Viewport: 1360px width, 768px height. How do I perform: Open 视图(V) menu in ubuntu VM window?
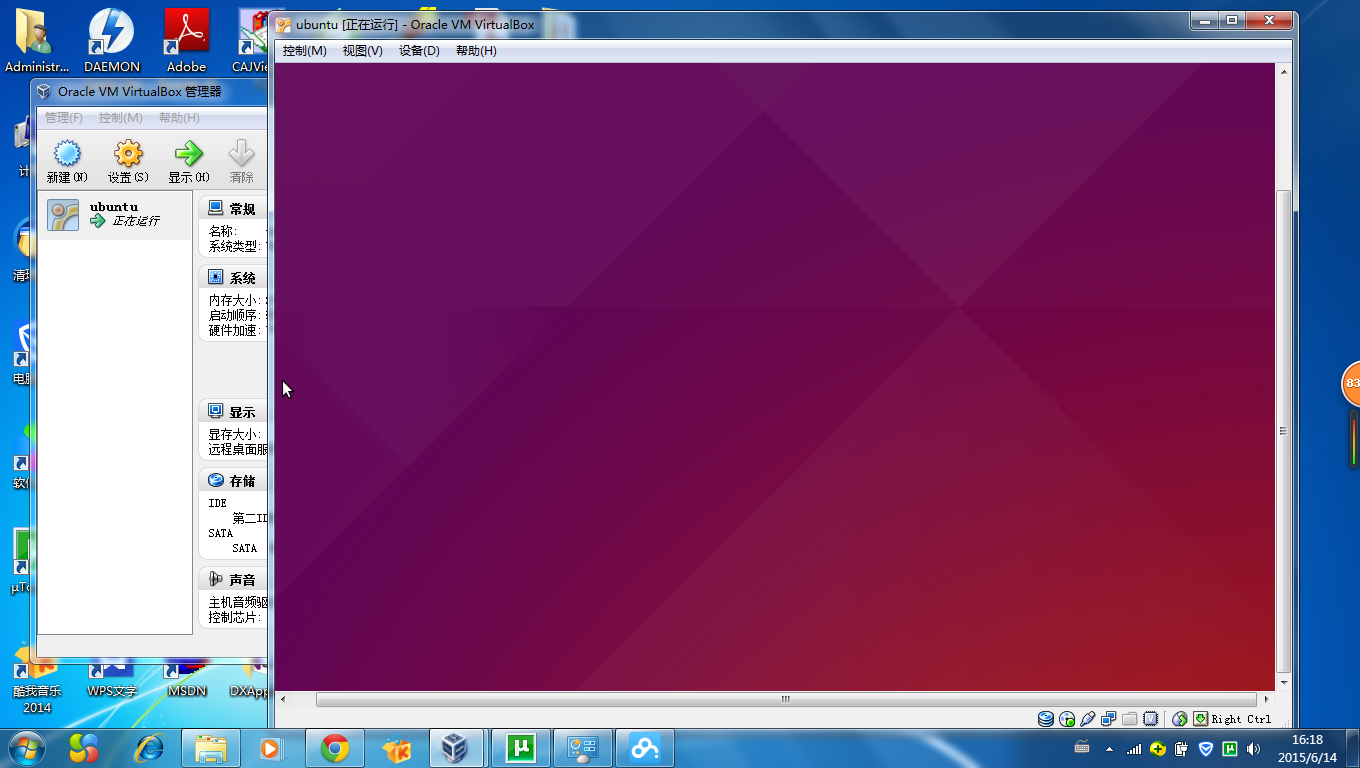[362, 51]
